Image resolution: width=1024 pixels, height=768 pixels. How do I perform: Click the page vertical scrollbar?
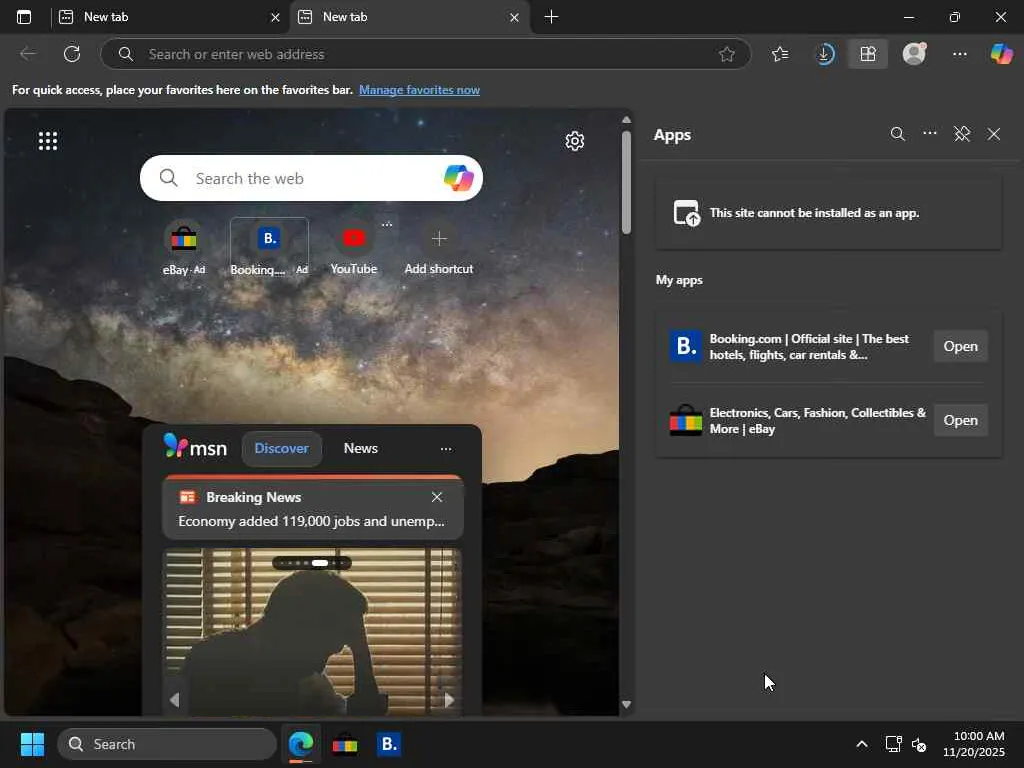click(626, 185)
